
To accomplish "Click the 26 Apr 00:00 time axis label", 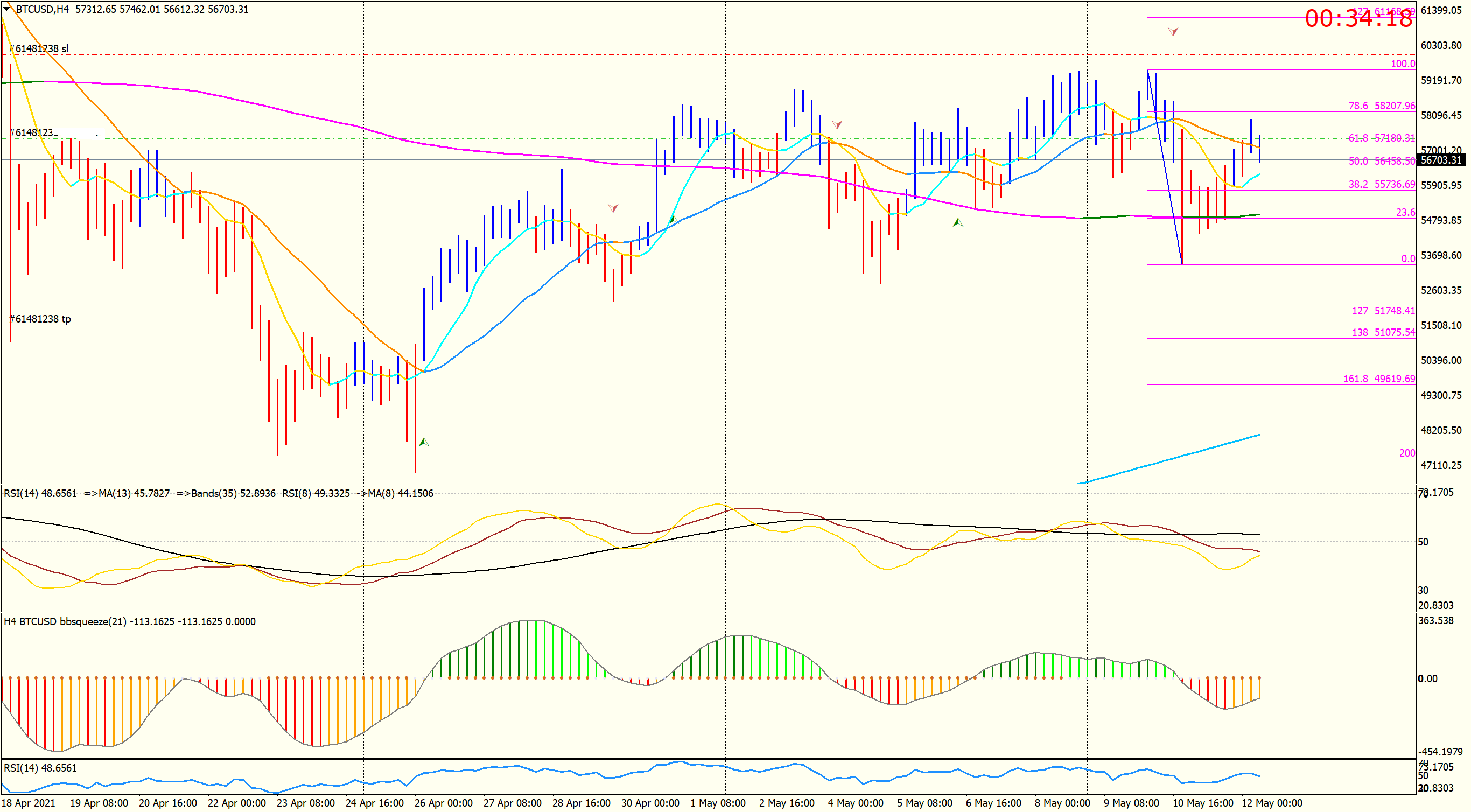I will tap(443, 803).
